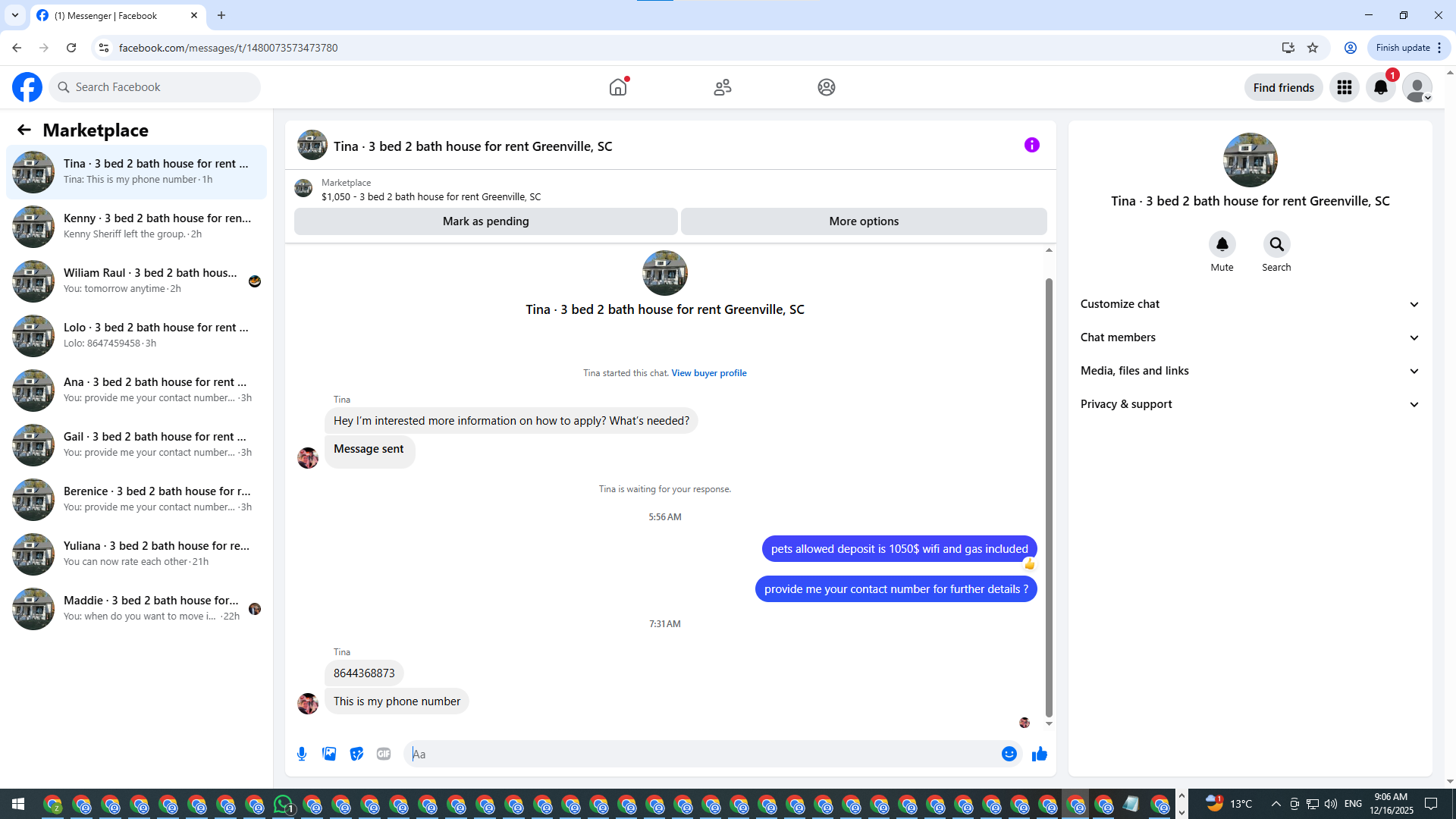Screen dimensions: 1456x819
Task: Open the Chrome profile icon
Action: point(1351,48)
